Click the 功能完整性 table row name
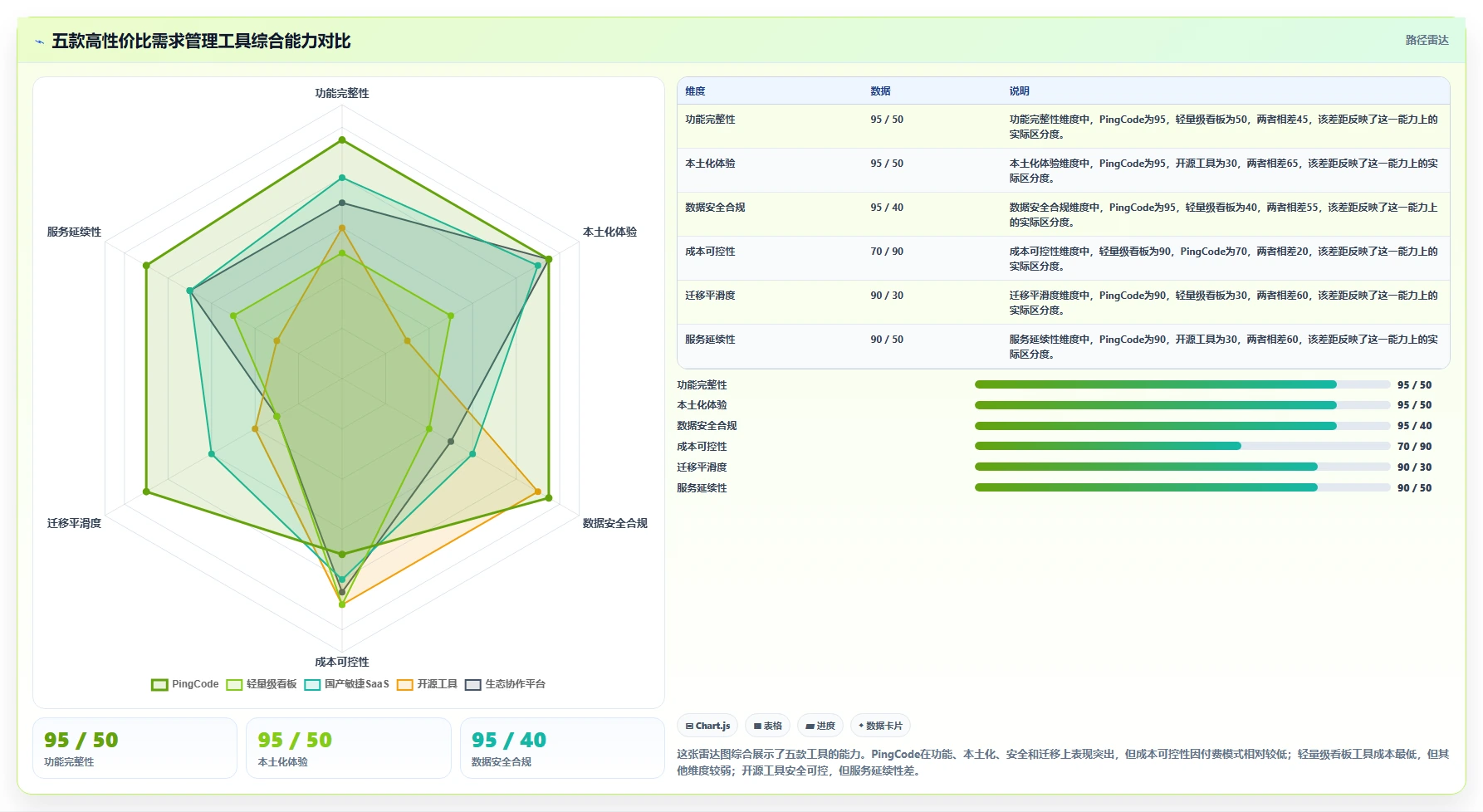1483x812 pixels. coord(710,120)
